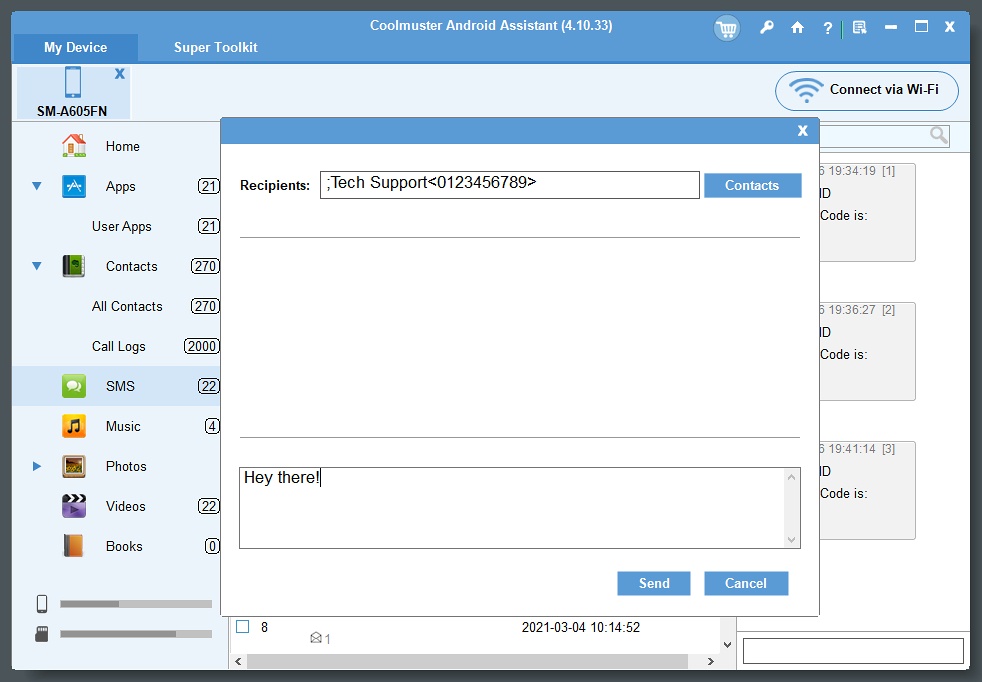982x682 pixels.
Task: Switch to the My Device tab
Action: point(75,48)
